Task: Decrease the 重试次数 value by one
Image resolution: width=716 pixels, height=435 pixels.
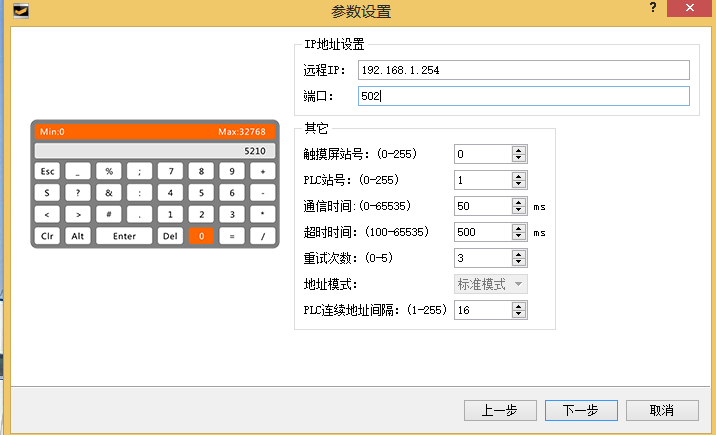Action: coord(519,262)
